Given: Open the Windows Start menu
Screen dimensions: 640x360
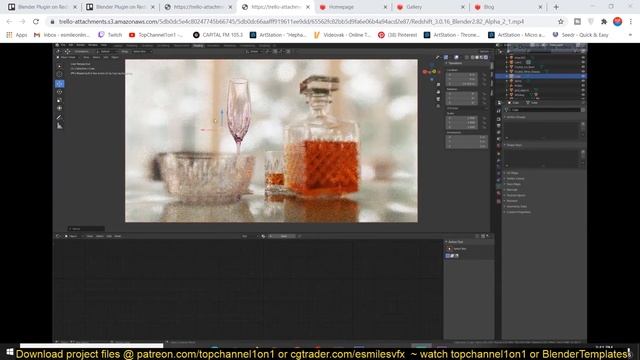Looking at the screenshot, I should click(10, 352).
